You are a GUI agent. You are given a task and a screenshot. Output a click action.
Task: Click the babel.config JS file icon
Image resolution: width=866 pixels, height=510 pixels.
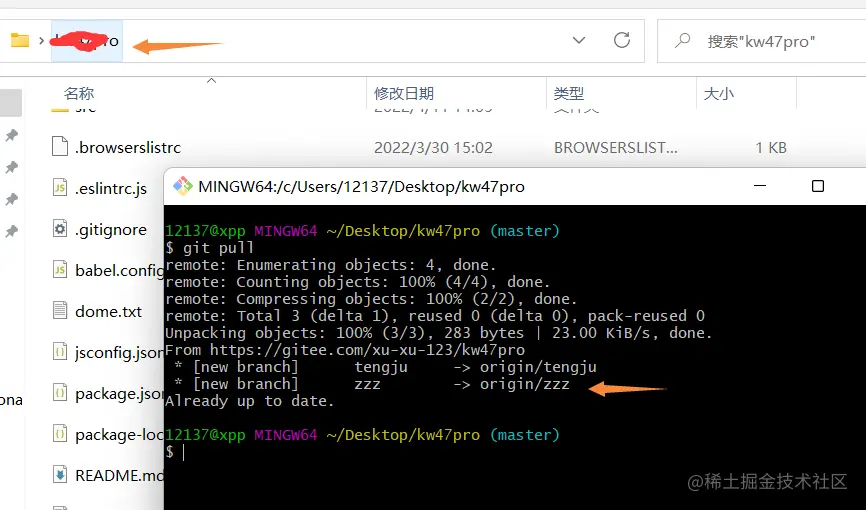60,269
